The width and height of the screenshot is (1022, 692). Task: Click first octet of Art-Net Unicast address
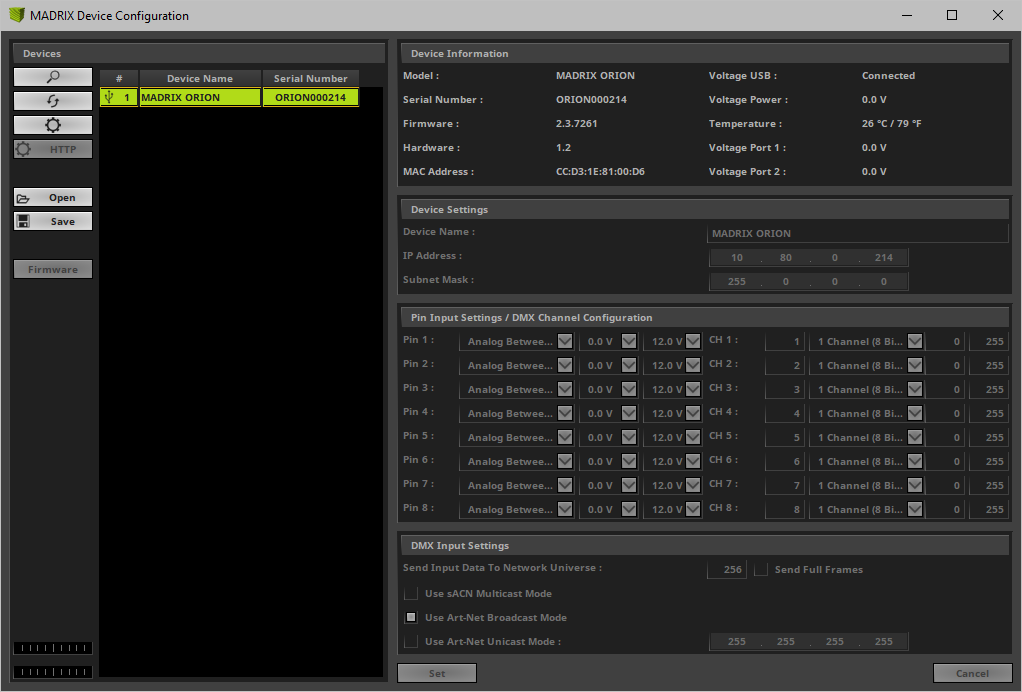[x=737, y=642]
